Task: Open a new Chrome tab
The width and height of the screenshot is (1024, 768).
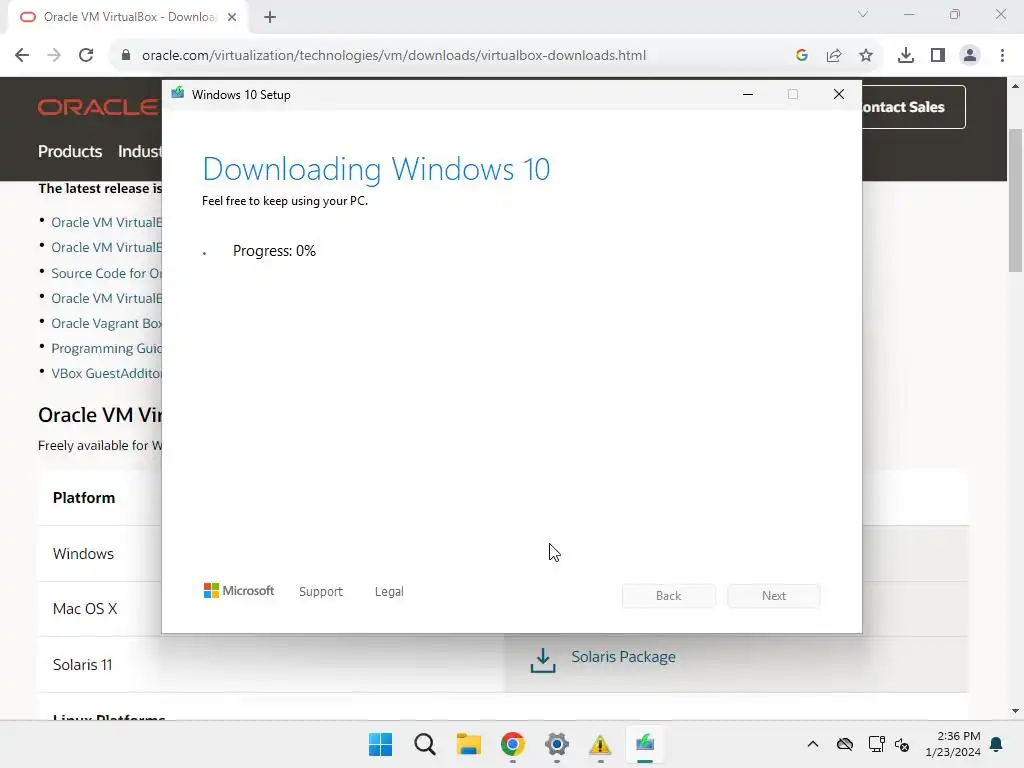Action: (x=270, y=17)
